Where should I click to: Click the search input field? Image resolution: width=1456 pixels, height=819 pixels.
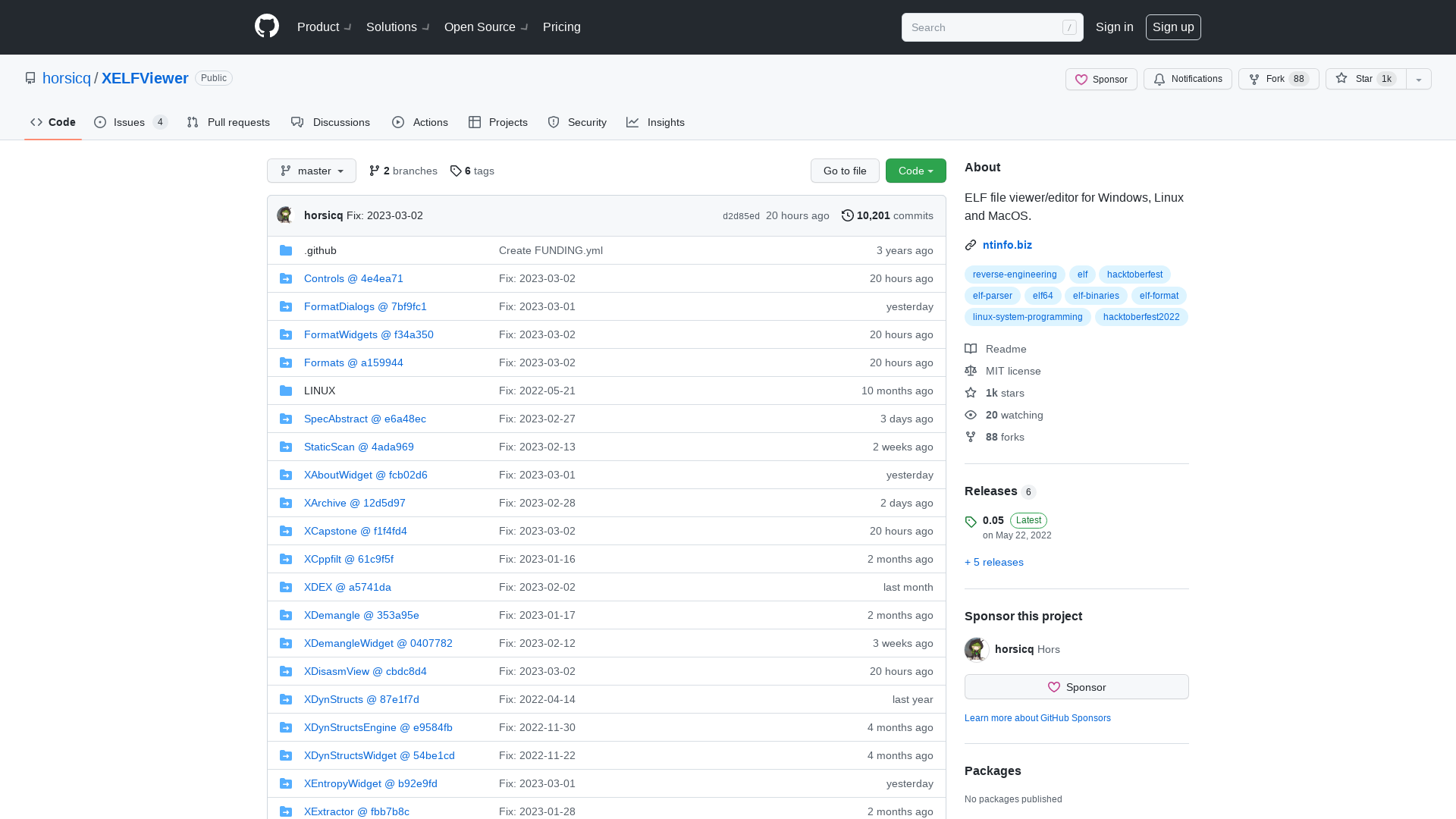tap(993, 27)
